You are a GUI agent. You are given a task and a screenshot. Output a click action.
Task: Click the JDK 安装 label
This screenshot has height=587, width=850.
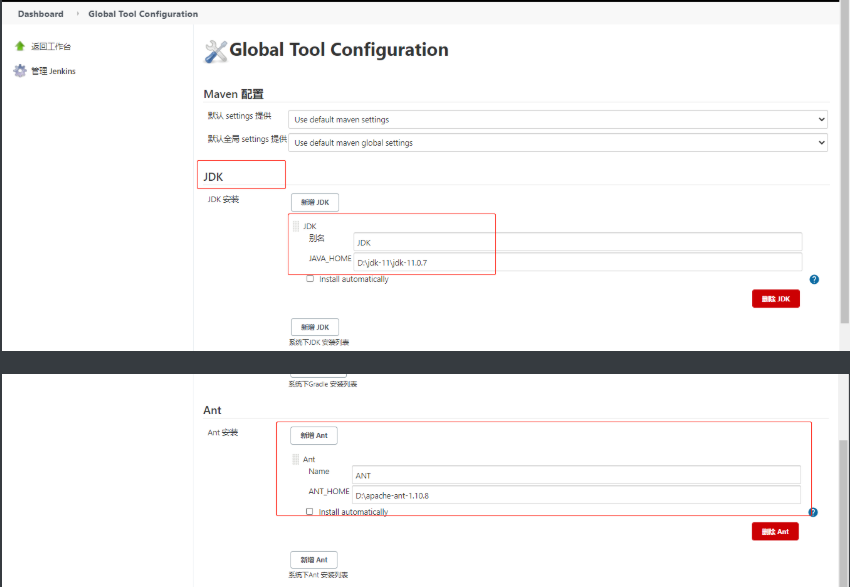223,199
